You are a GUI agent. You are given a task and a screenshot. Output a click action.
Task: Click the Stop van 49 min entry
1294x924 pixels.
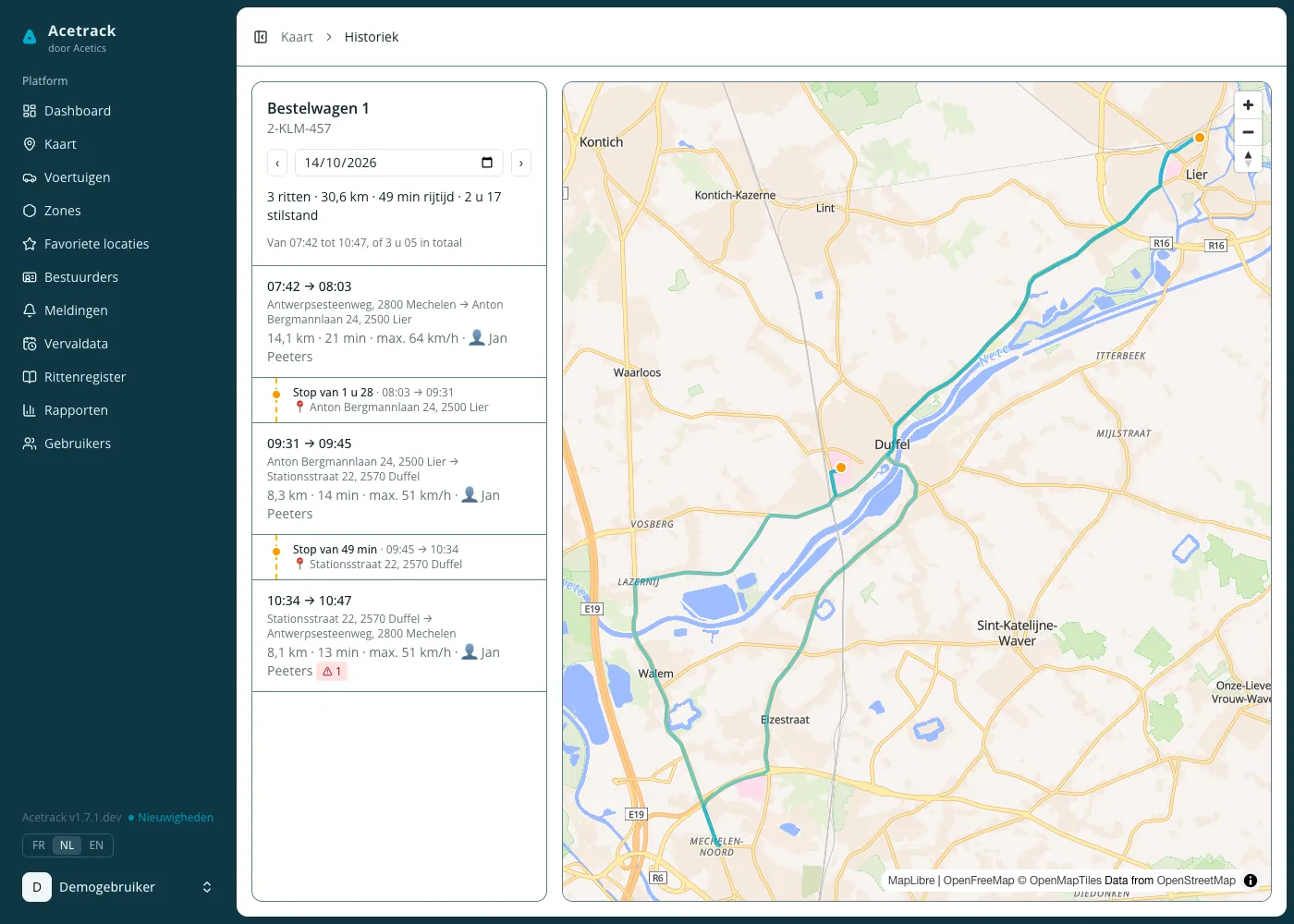[399, 557]
